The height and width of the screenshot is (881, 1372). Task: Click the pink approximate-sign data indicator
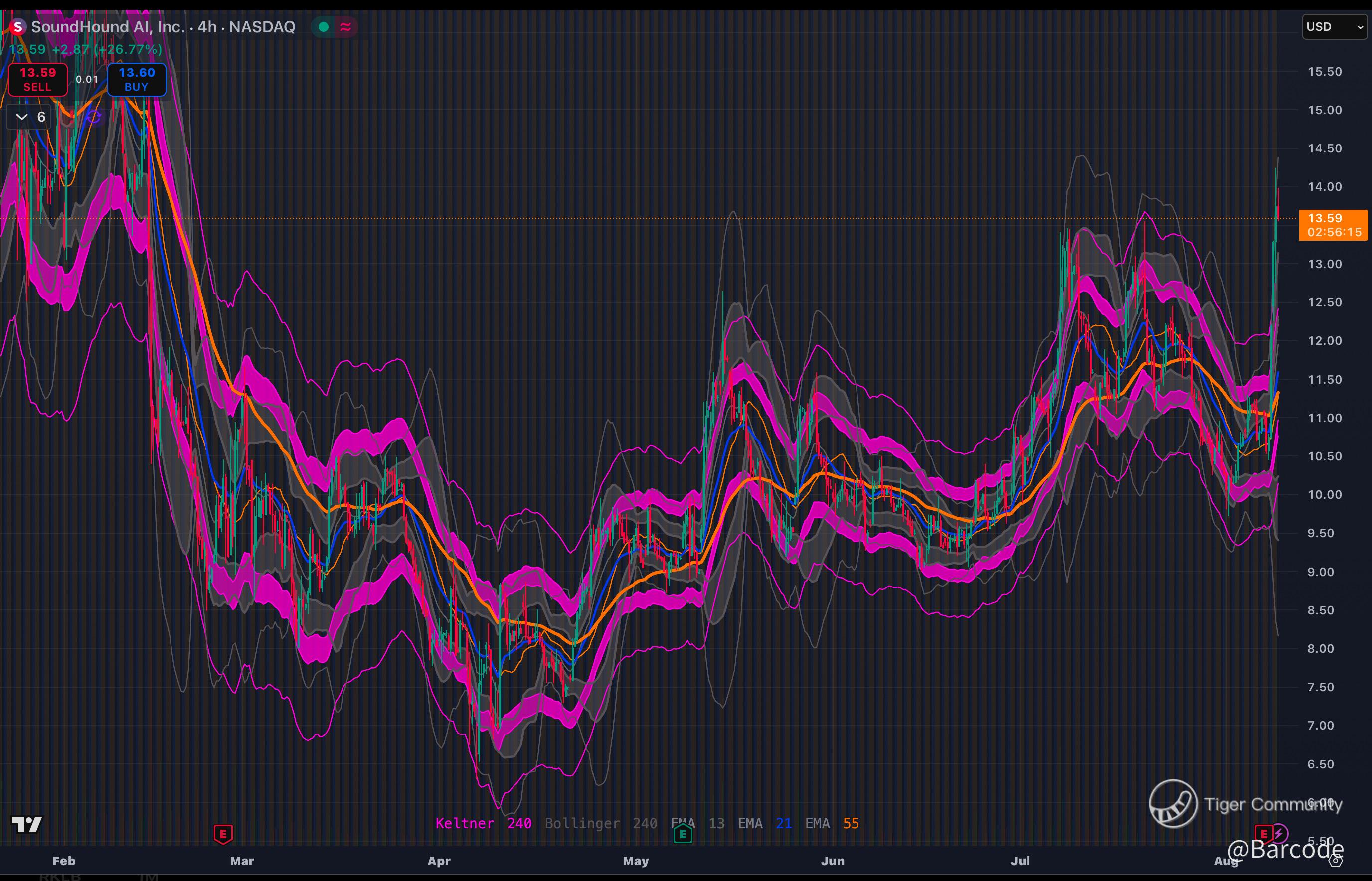(x=345, y=27)
